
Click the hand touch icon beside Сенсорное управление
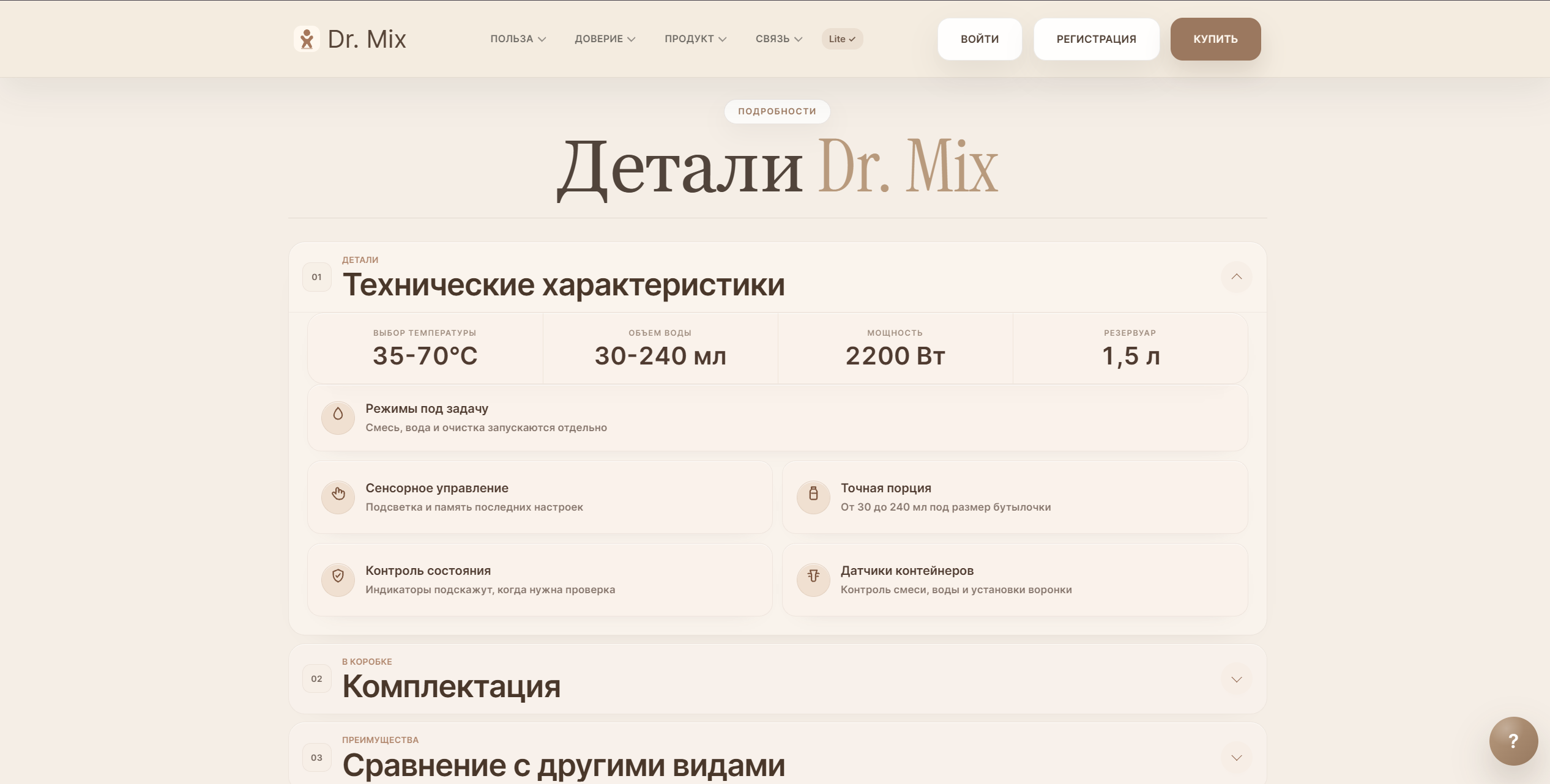point(338,497)
